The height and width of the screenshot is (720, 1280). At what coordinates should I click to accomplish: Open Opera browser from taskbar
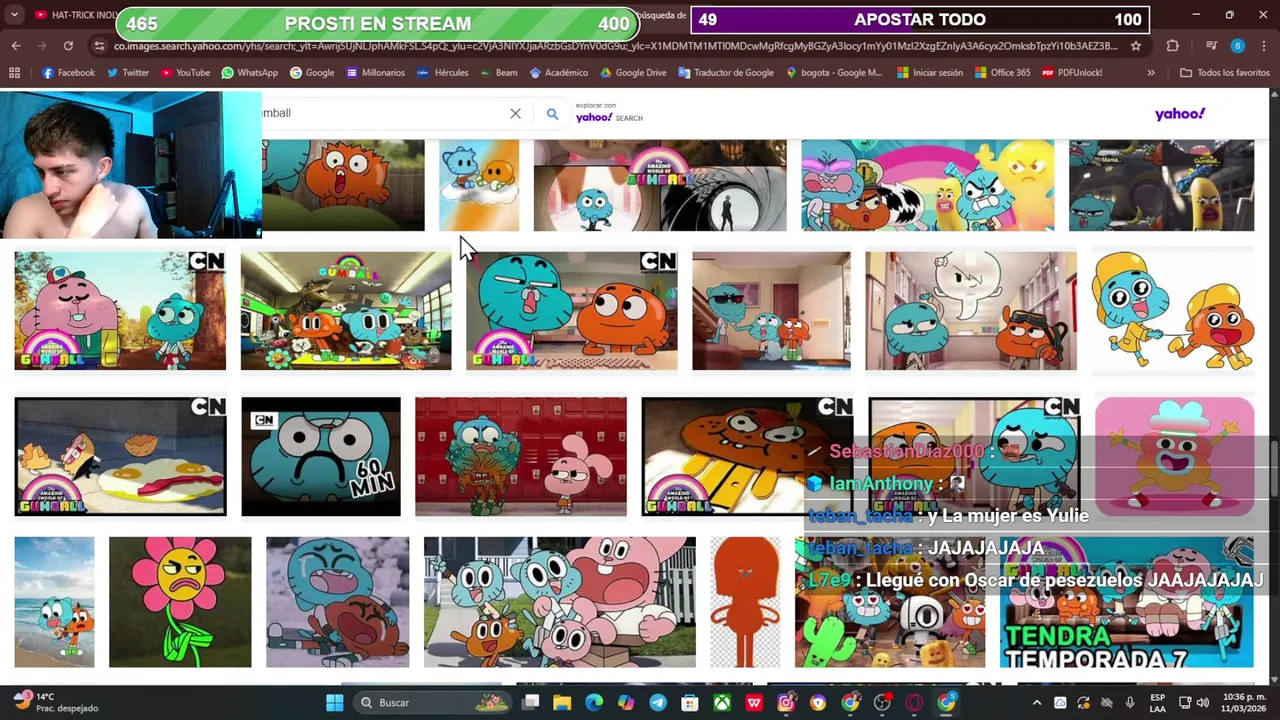[914, 703]
